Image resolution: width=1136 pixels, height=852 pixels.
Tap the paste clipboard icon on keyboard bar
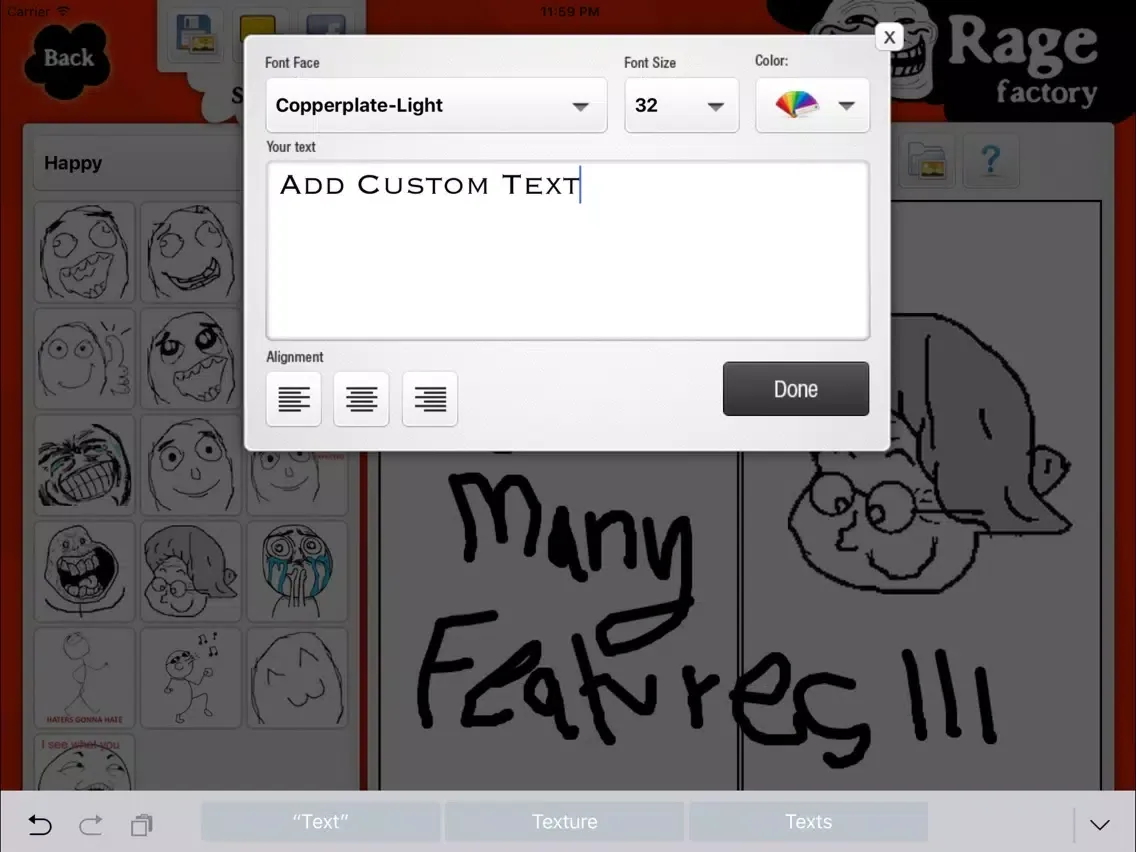[141, 824]
